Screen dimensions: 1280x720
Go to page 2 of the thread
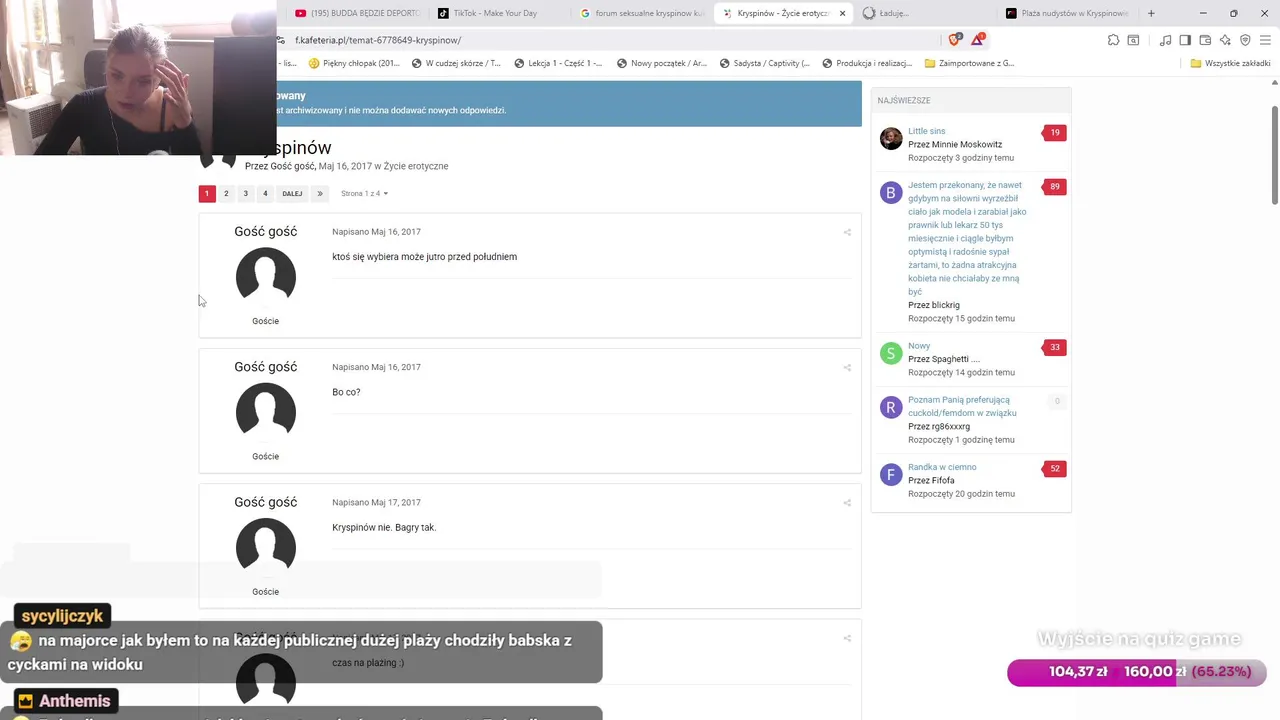(226, 193)
